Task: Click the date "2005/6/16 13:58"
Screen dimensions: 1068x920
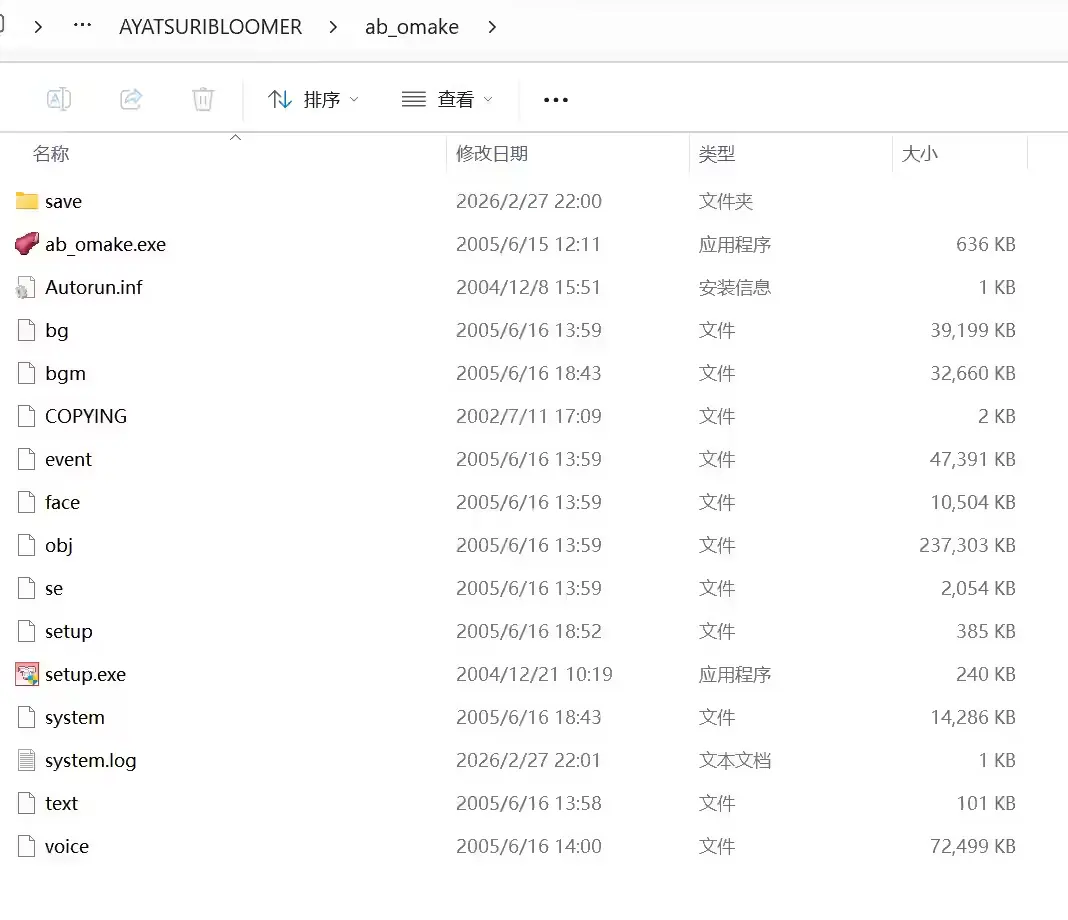Action: pyautogui.click(x=529, y=803)
